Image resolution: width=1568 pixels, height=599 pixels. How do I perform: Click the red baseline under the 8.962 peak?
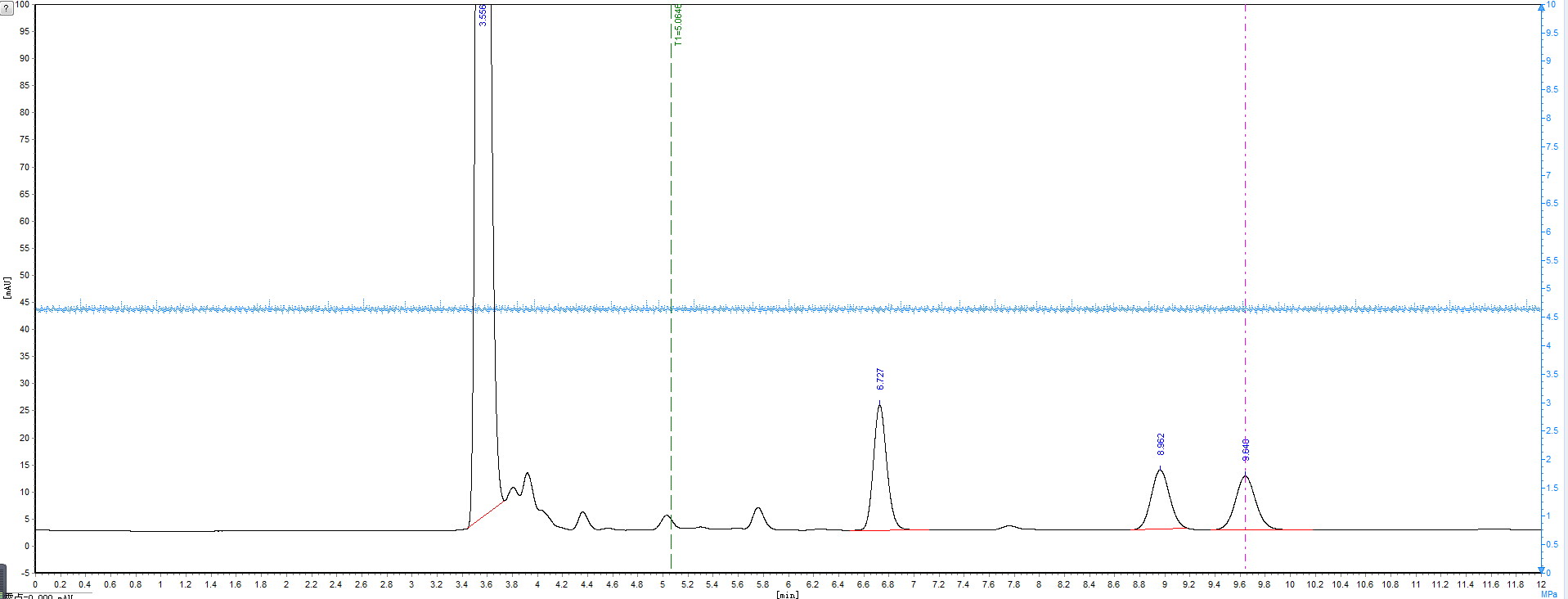1157,529
